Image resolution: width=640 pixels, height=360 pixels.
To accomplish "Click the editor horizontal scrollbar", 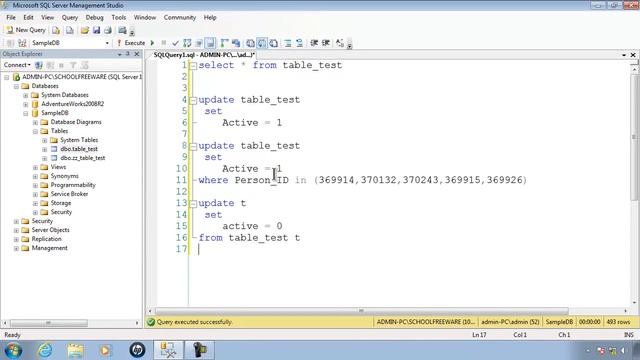I will 361,311.
